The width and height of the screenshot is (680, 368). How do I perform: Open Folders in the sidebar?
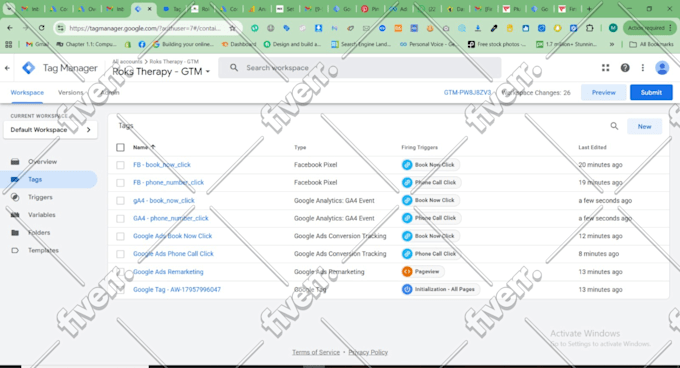coord(39,233)
